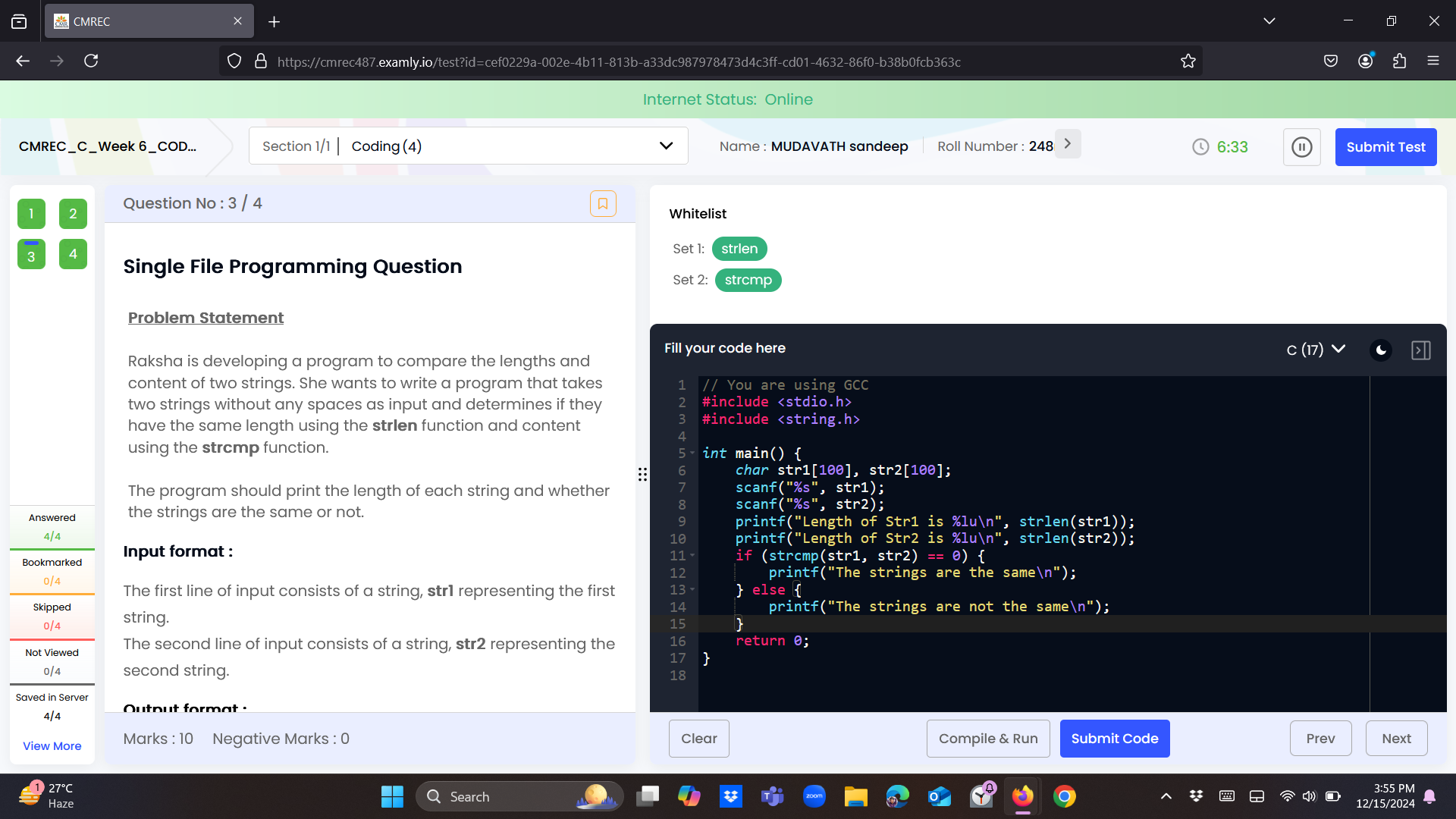Reload the browser page
Viewport: 1456px width, 819px height.
click(x=91, y=61)
